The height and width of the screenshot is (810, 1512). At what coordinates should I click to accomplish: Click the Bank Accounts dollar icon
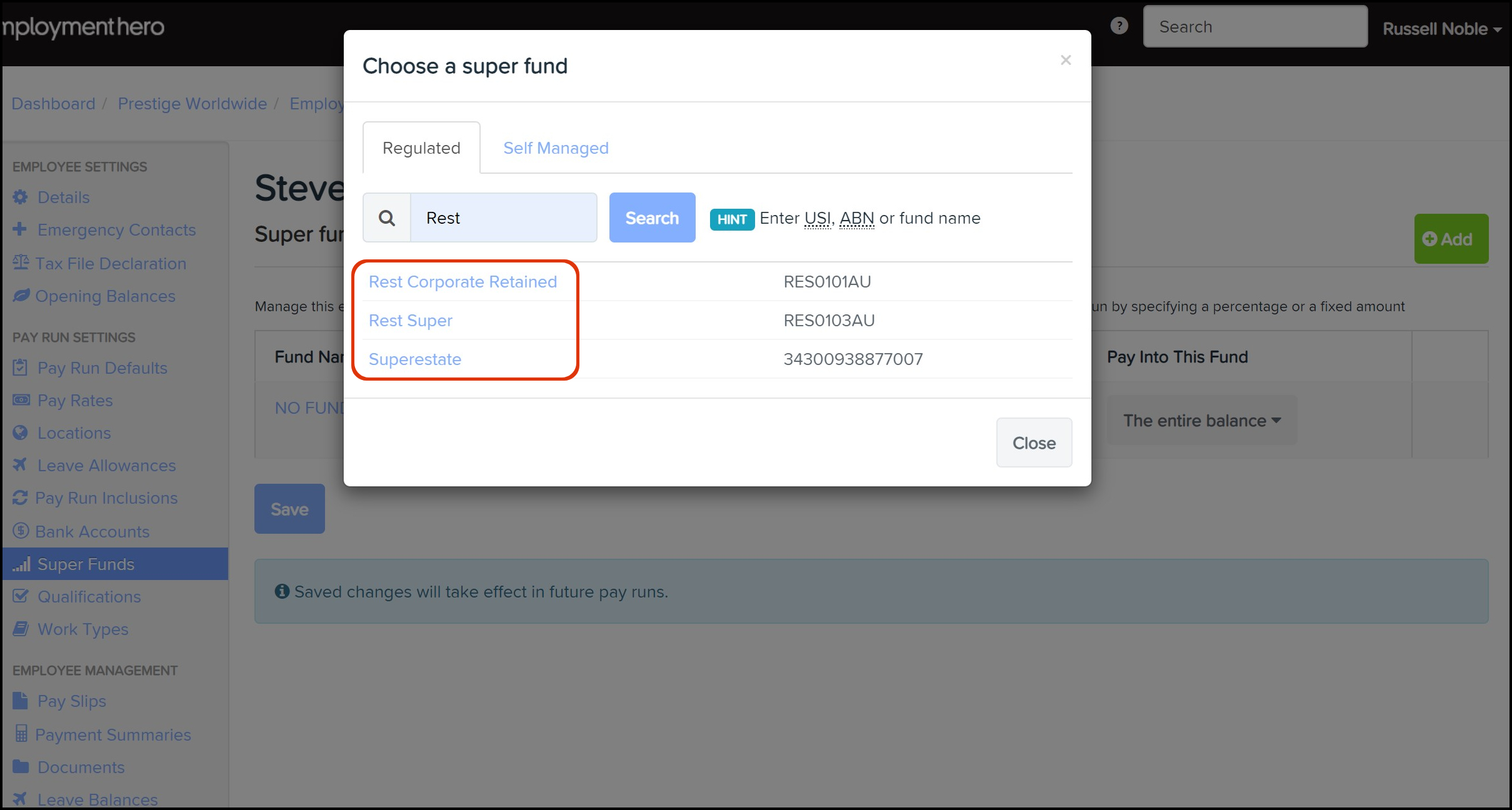pyautogui.click(x=21, y=531)
